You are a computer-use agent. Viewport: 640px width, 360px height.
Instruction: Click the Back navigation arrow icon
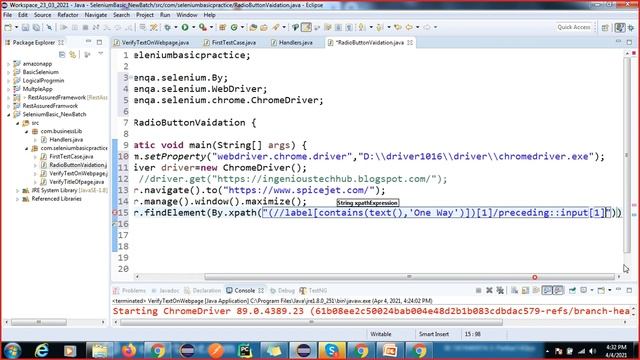pyautogui.click(x=409, y=27)
